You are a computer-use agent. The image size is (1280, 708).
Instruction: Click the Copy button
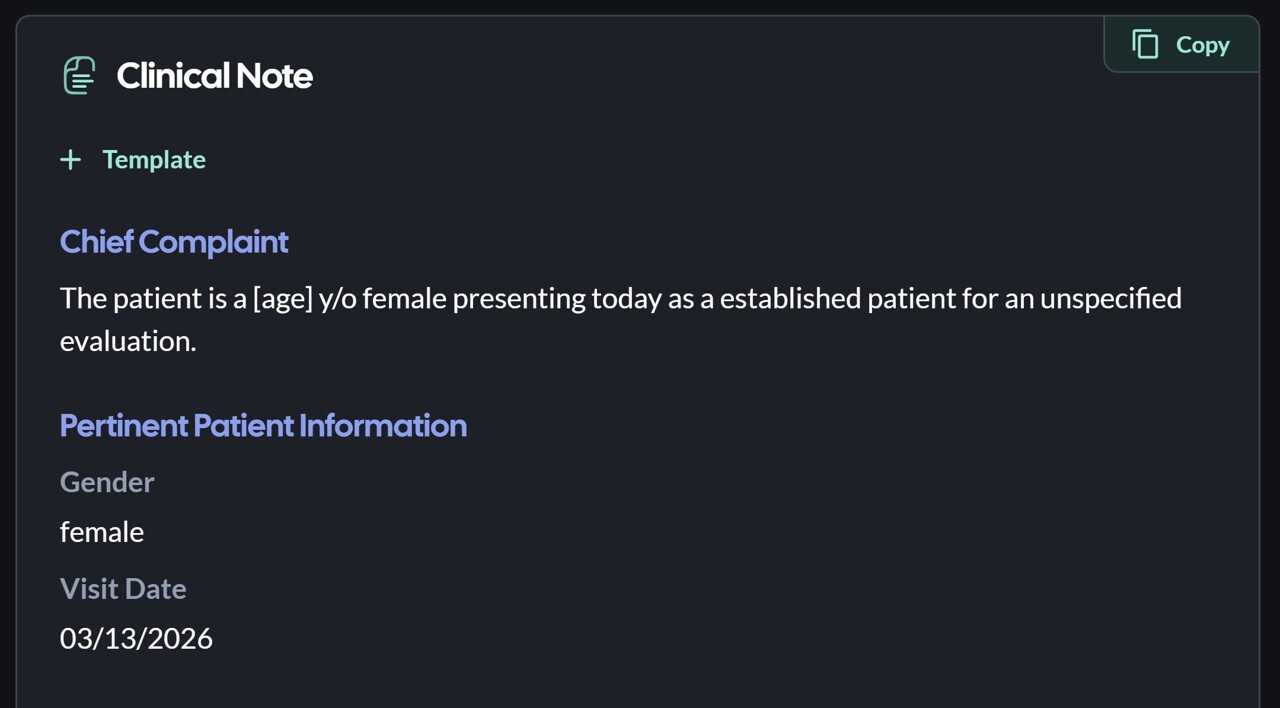pyautogui.click(x=1181, y=44)
